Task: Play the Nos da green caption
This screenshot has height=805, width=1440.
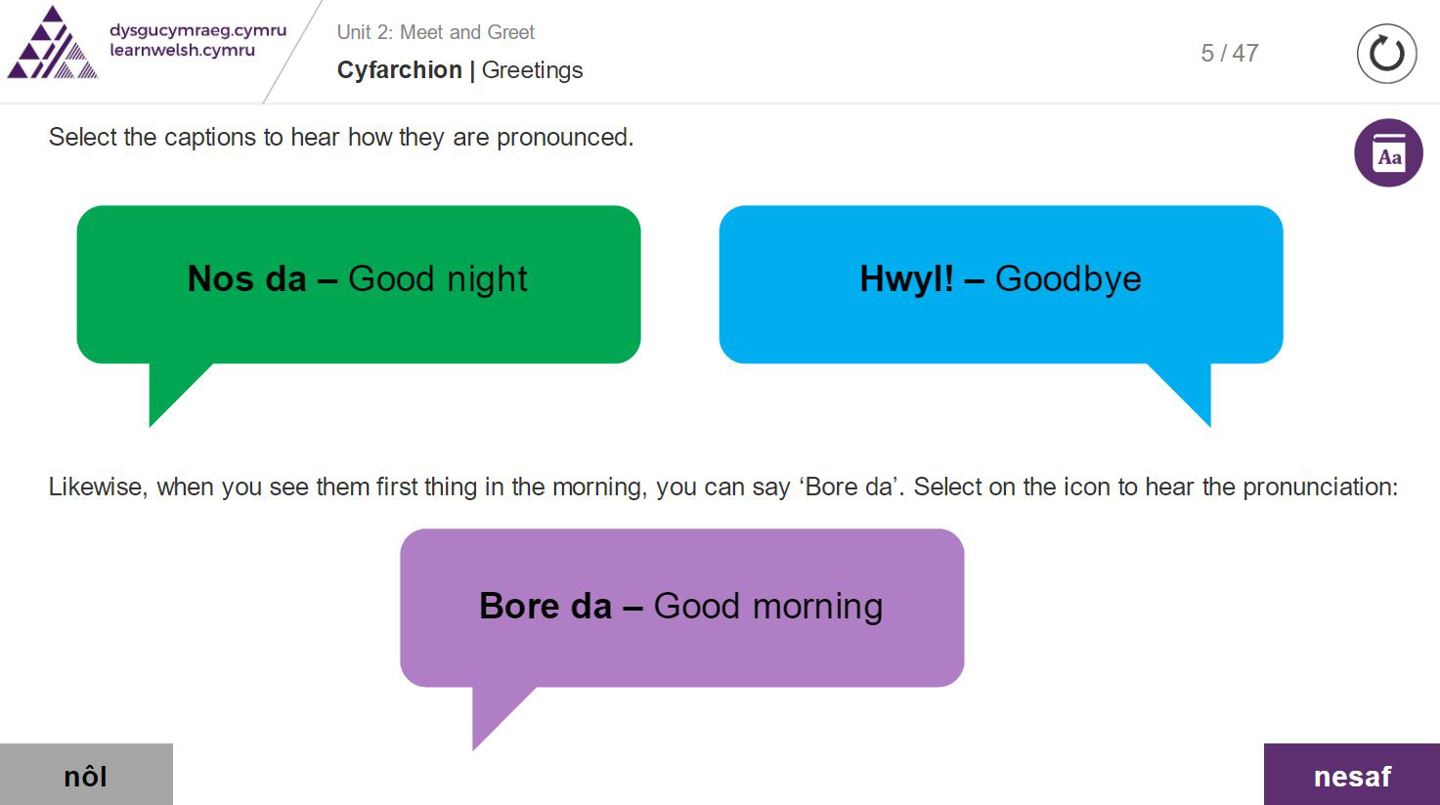Action: pyautogui.click(x=358, y=284)
